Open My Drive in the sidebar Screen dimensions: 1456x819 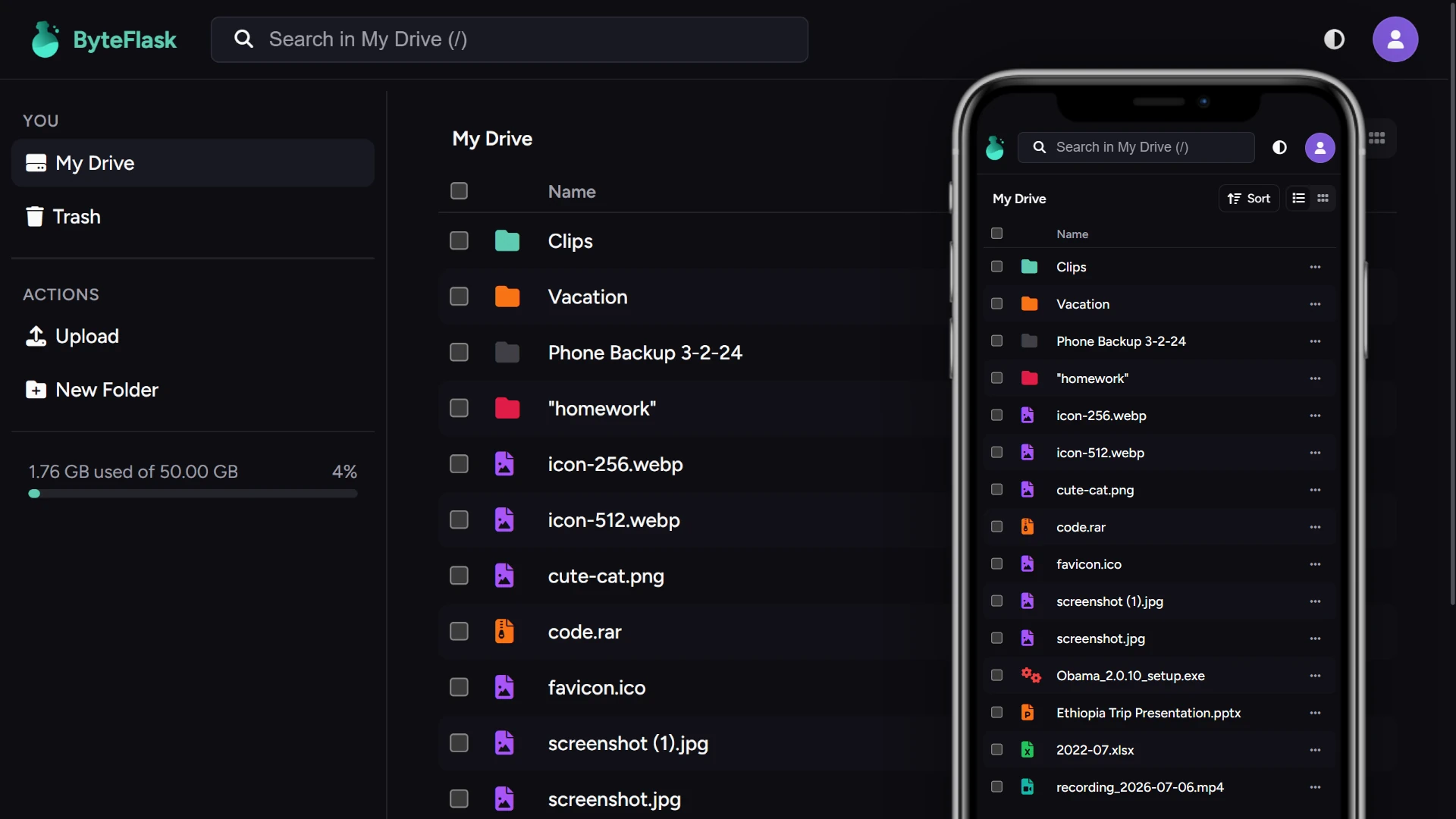pos(193,163)
